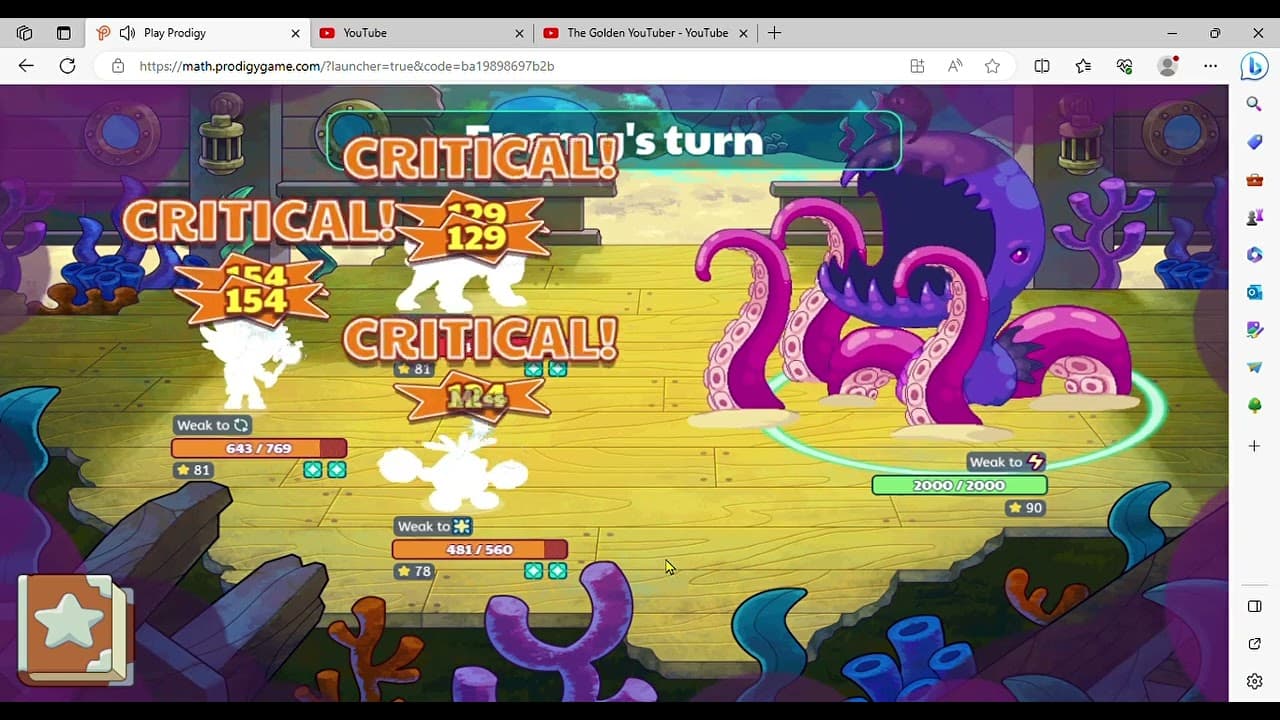This screenshot has width=1280, height=720.
Task: Open the sidebar tools briefcase icon
Action: click(x=1254, y=180)
